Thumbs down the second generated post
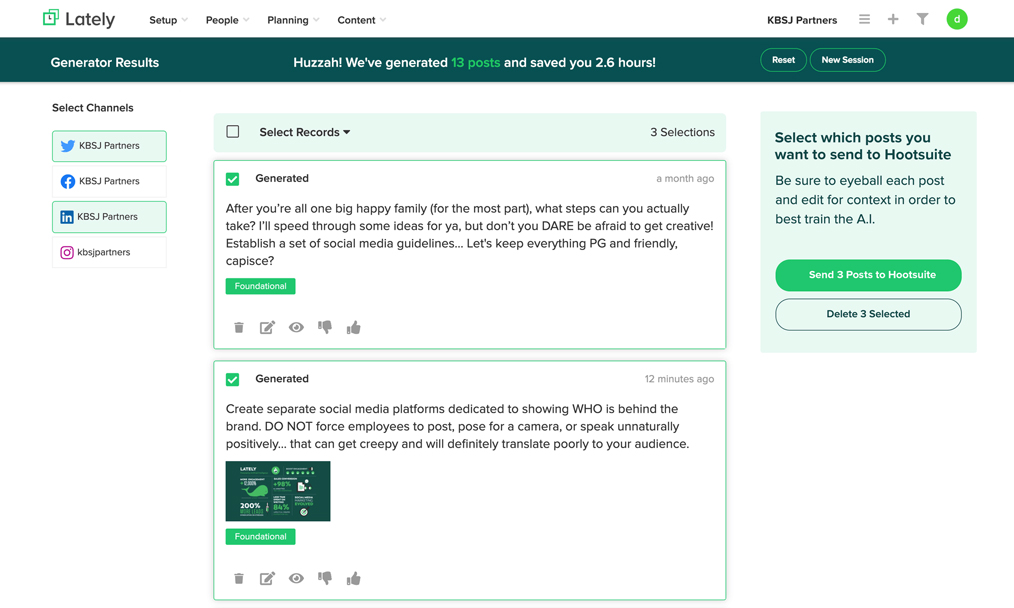Screen dimensions: 1014x608 [325, 578]
